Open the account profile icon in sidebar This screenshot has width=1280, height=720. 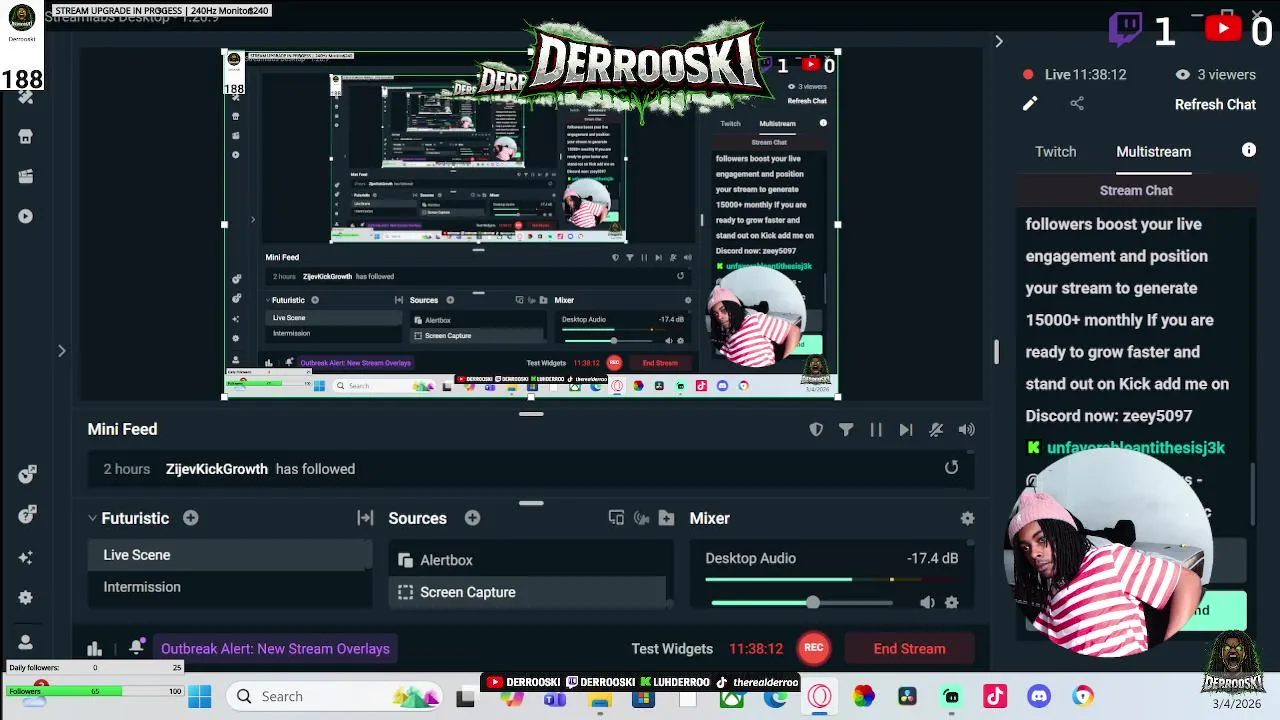(x=26, y=642)
